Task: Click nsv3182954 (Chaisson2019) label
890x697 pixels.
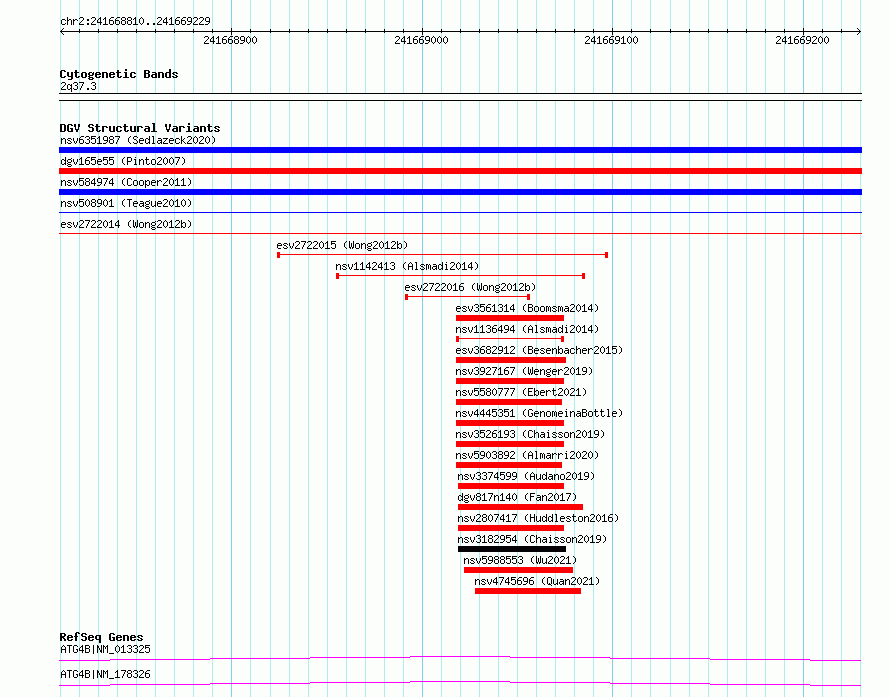Action: point(532,539)
